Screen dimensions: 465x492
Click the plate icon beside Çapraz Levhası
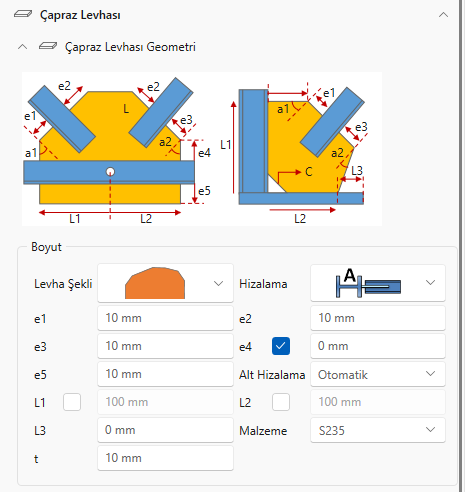(23, 14)
